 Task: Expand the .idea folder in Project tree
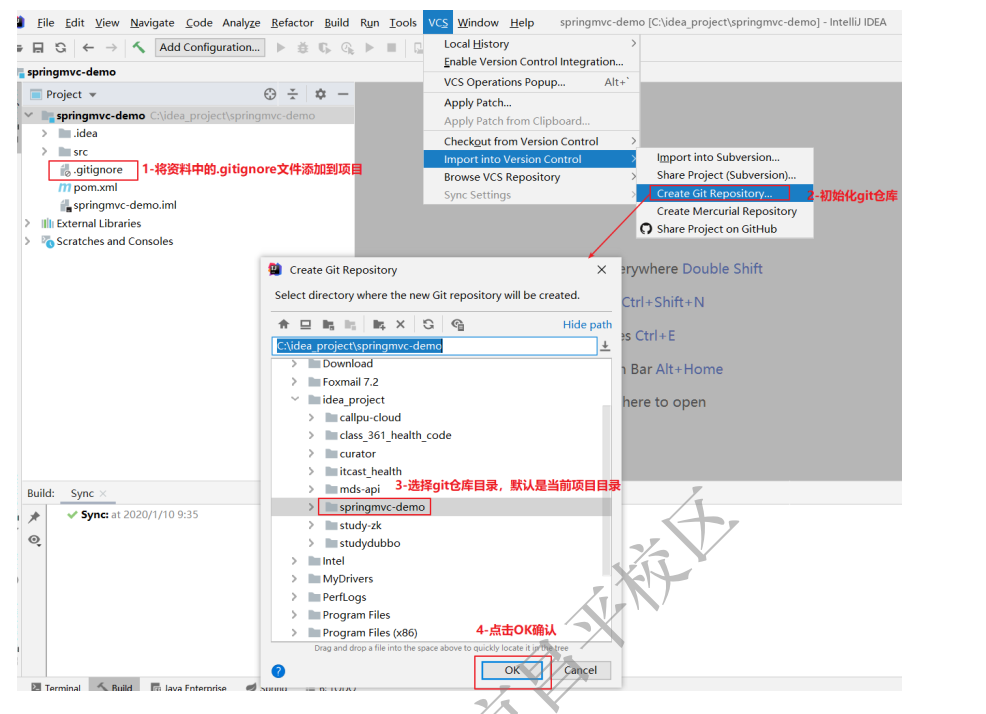[44, 133]
